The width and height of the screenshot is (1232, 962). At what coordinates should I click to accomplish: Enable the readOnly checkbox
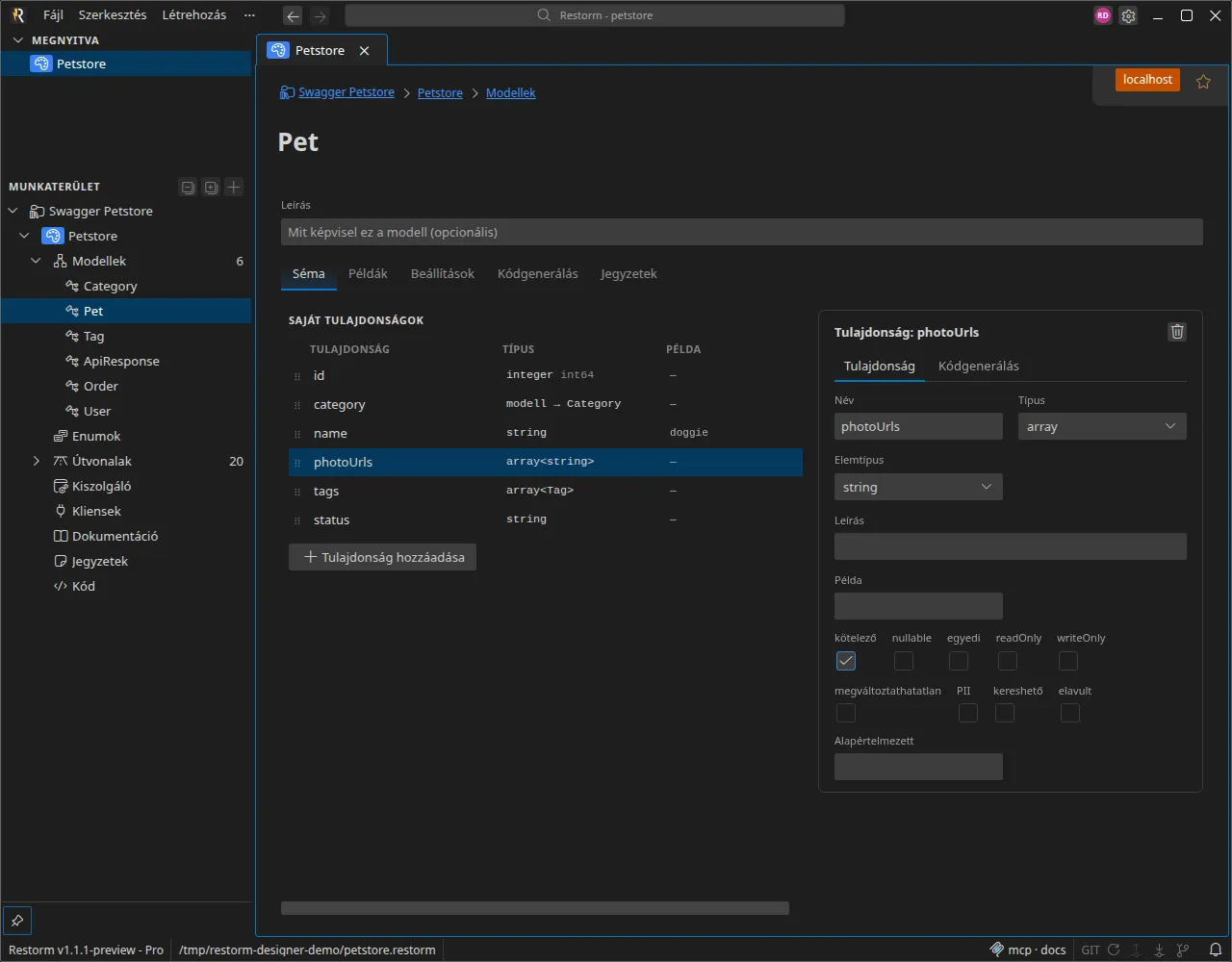click(1007, 661)
